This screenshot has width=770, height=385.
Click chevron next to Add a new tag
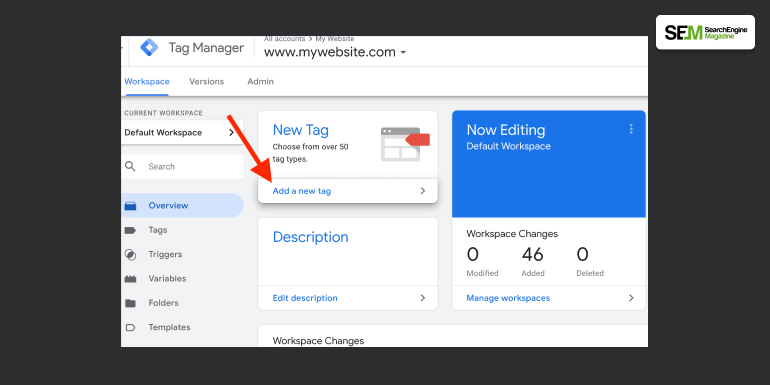(x=423, y=191)
